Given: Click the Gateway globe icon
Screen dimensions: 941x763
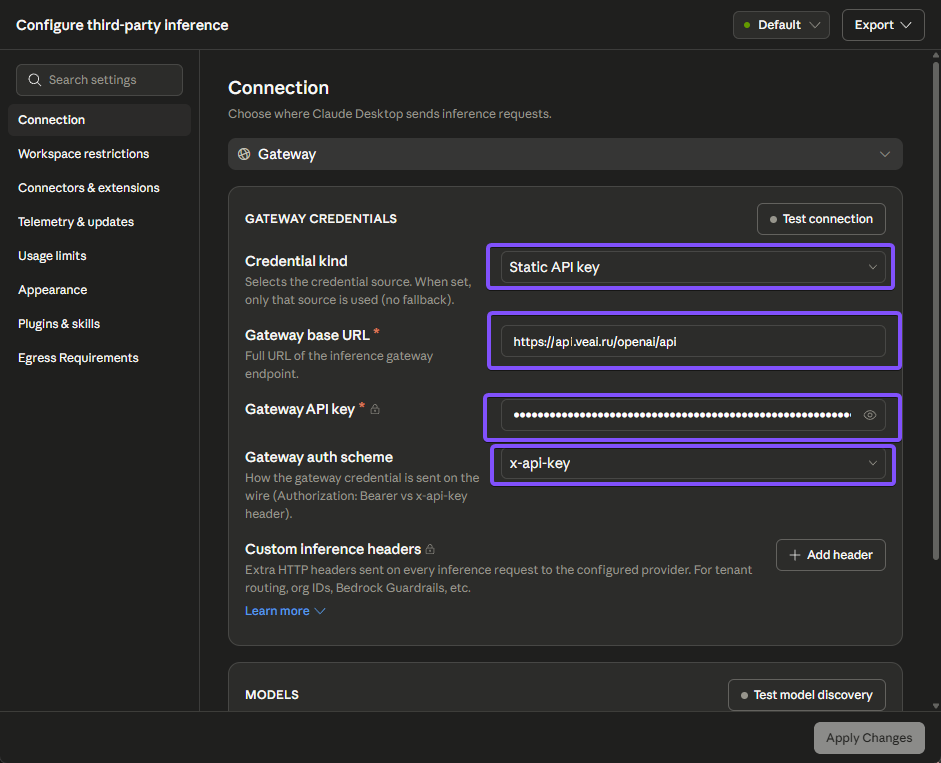Looking at the screenshot, I should click(244, 154).
